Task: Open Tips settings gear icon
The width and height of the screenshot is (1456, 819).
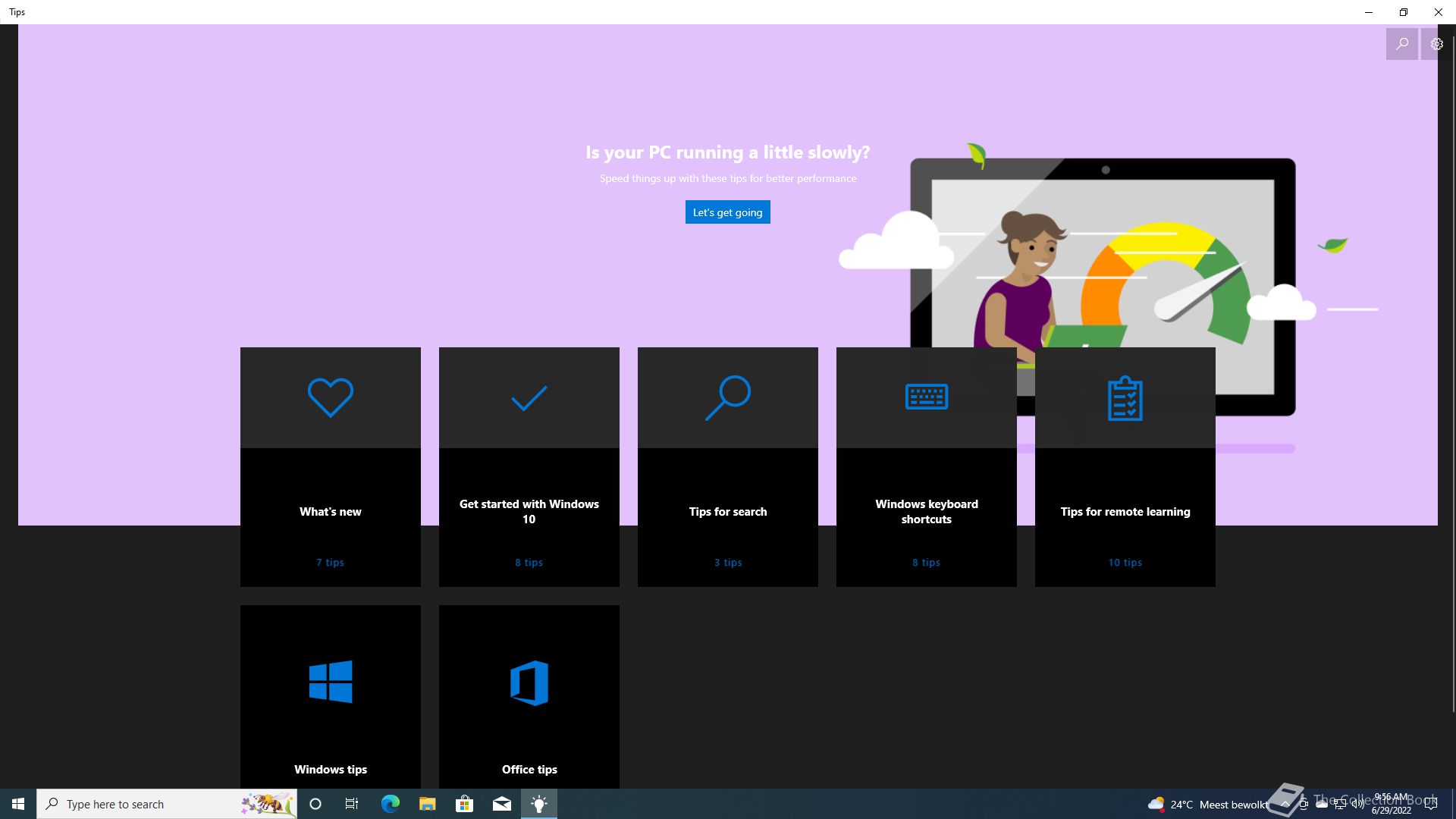Action: (1436, 44)
